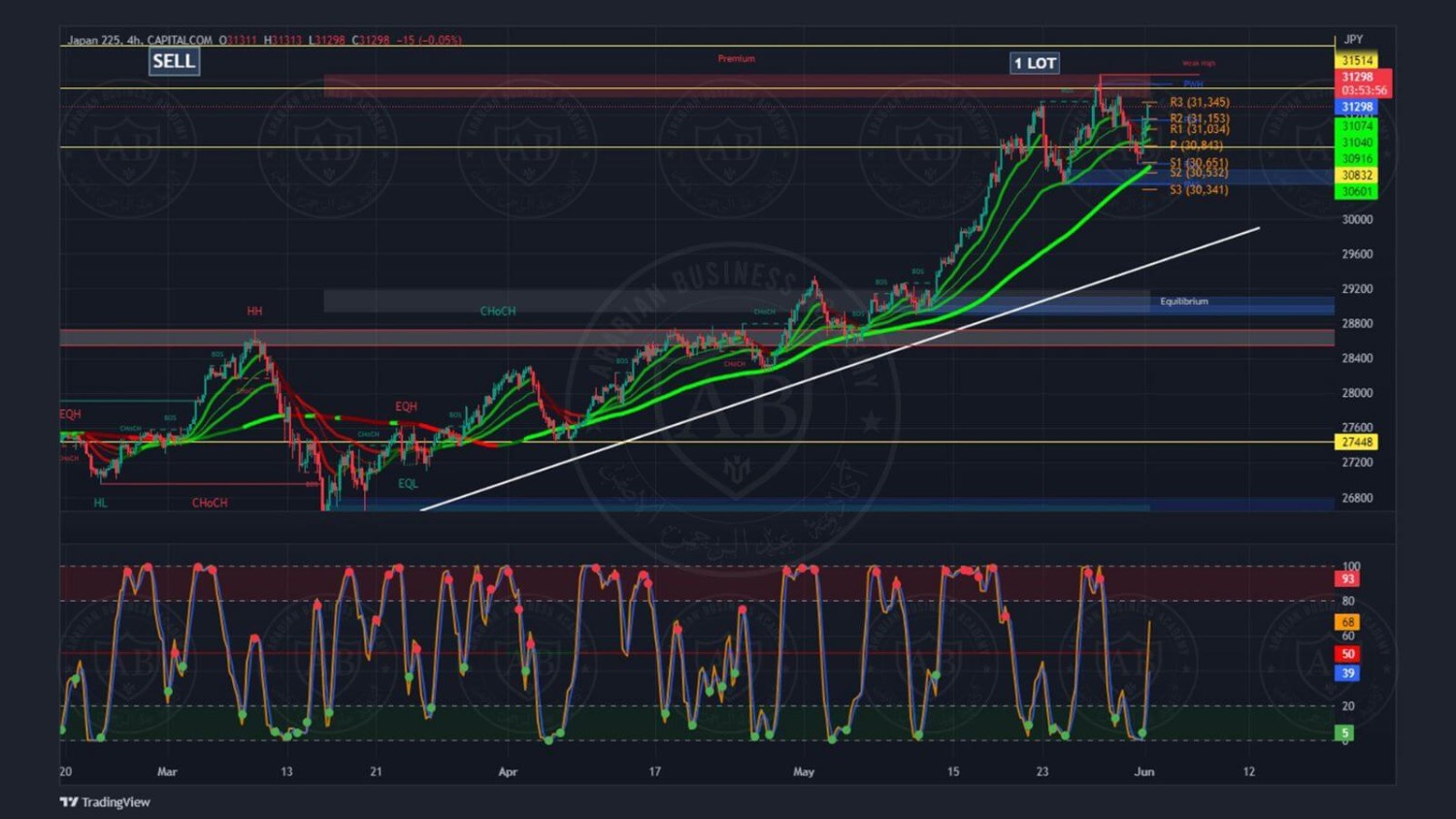Click the 23 date on time axis
The height and width of the screenshot is (819, 1456).
click(1042, 771)
